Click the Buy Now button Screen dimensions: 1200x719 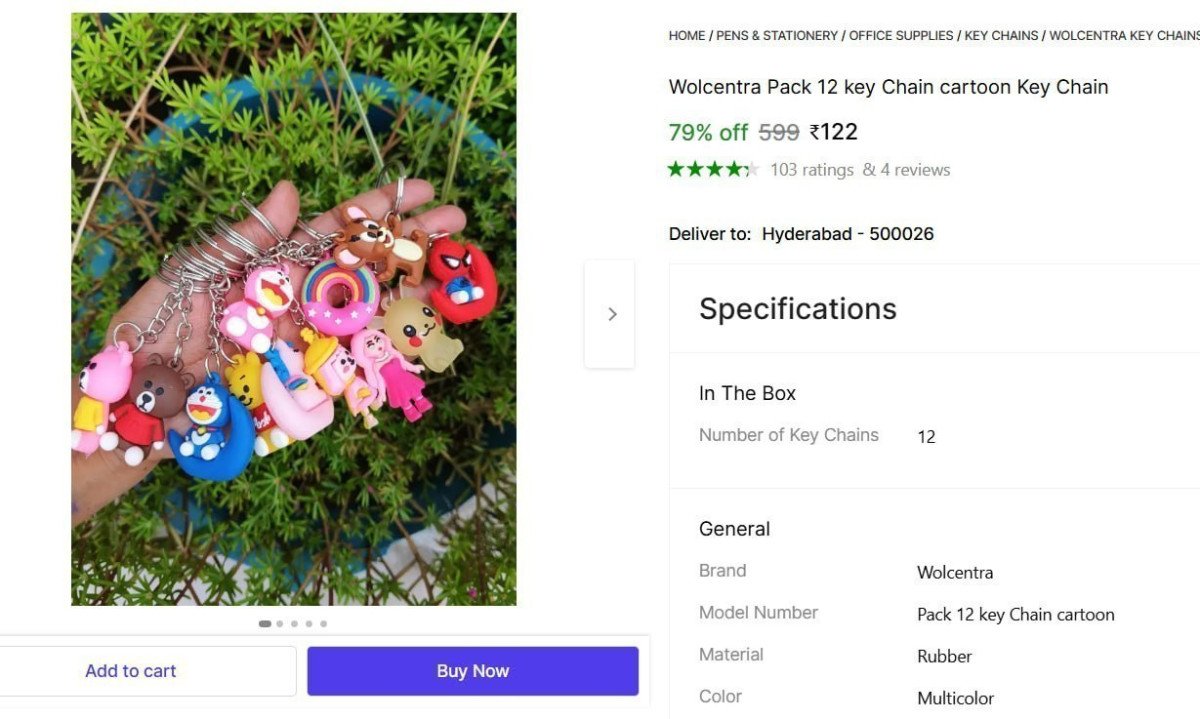(x=473, y=670)
